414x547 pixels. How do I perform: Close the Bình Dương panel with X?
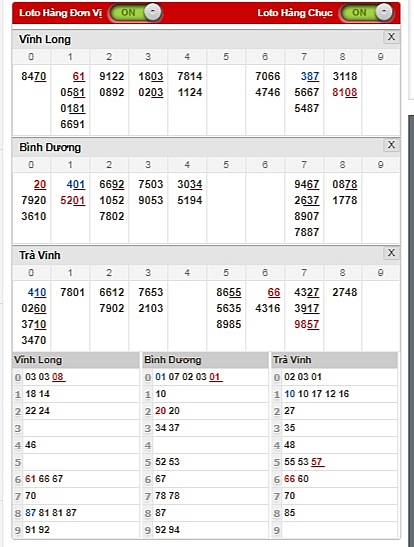[x=391, y=145]
